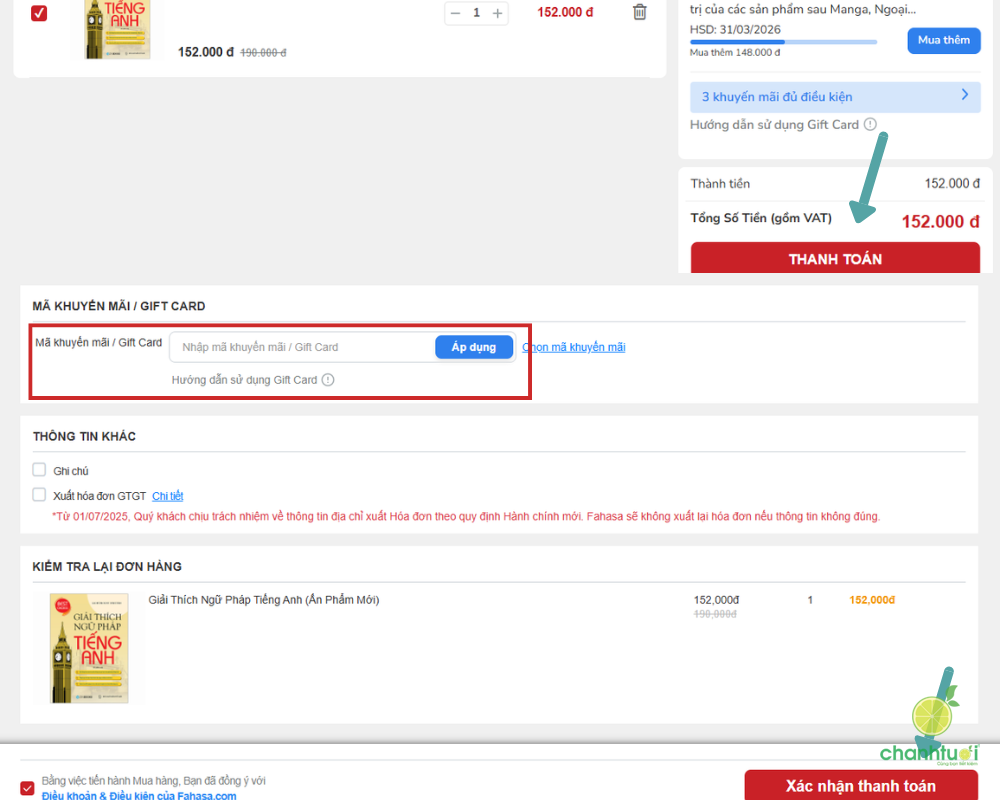Click info icon next to sidebar Gift Card guide

click(870, 125)
